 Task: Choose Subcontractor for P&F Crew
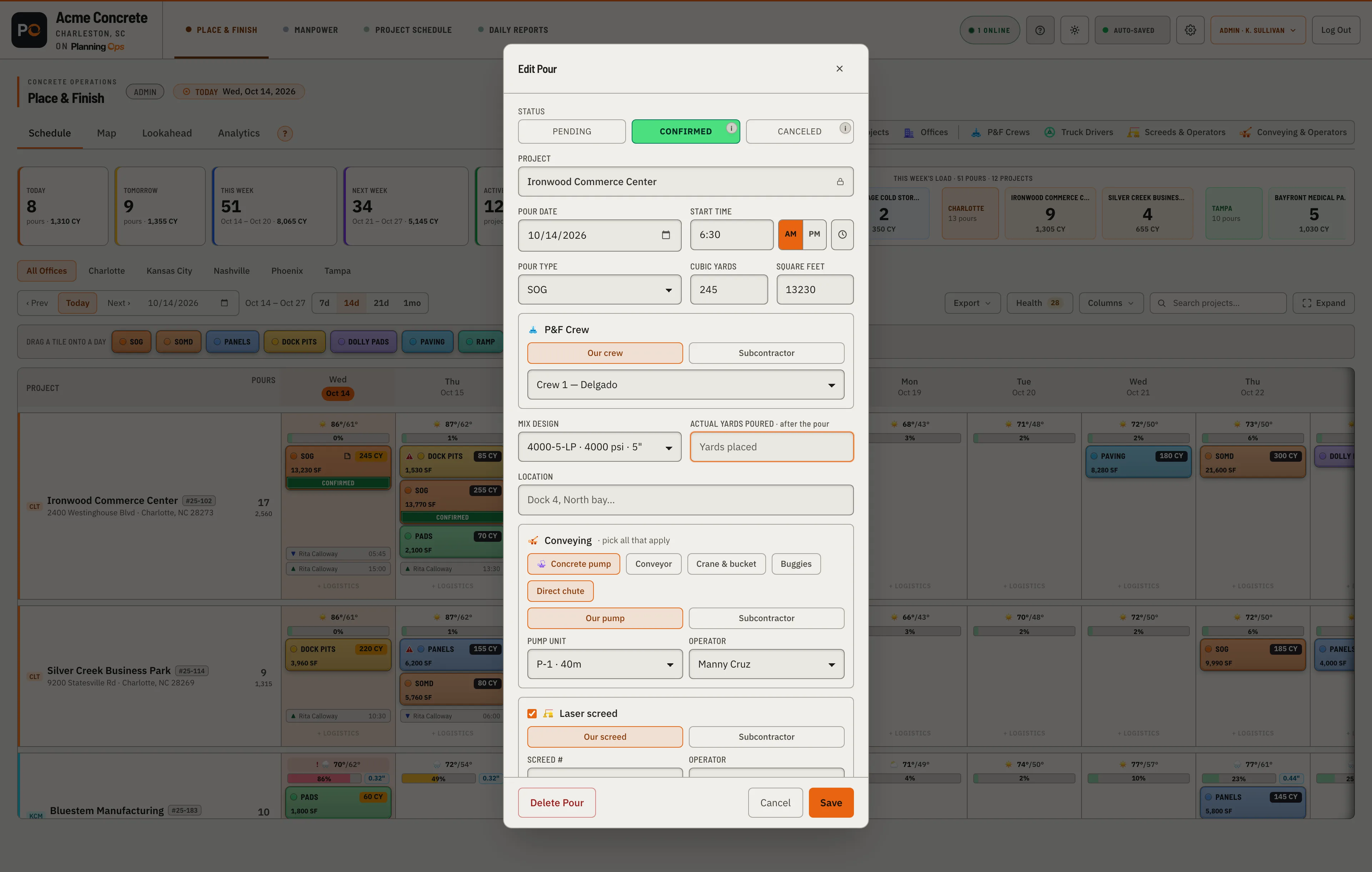(x=766, y=353)
